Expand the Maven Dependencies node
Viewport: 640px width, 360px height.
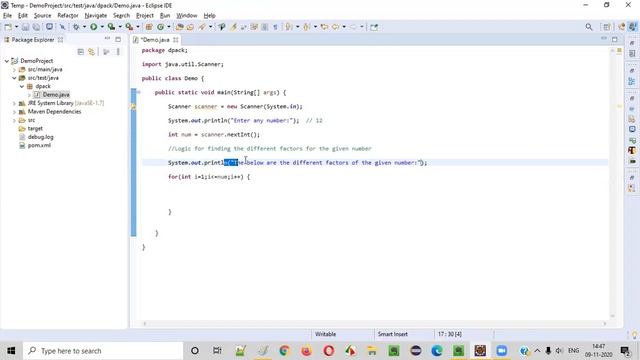tap(14, 112)
